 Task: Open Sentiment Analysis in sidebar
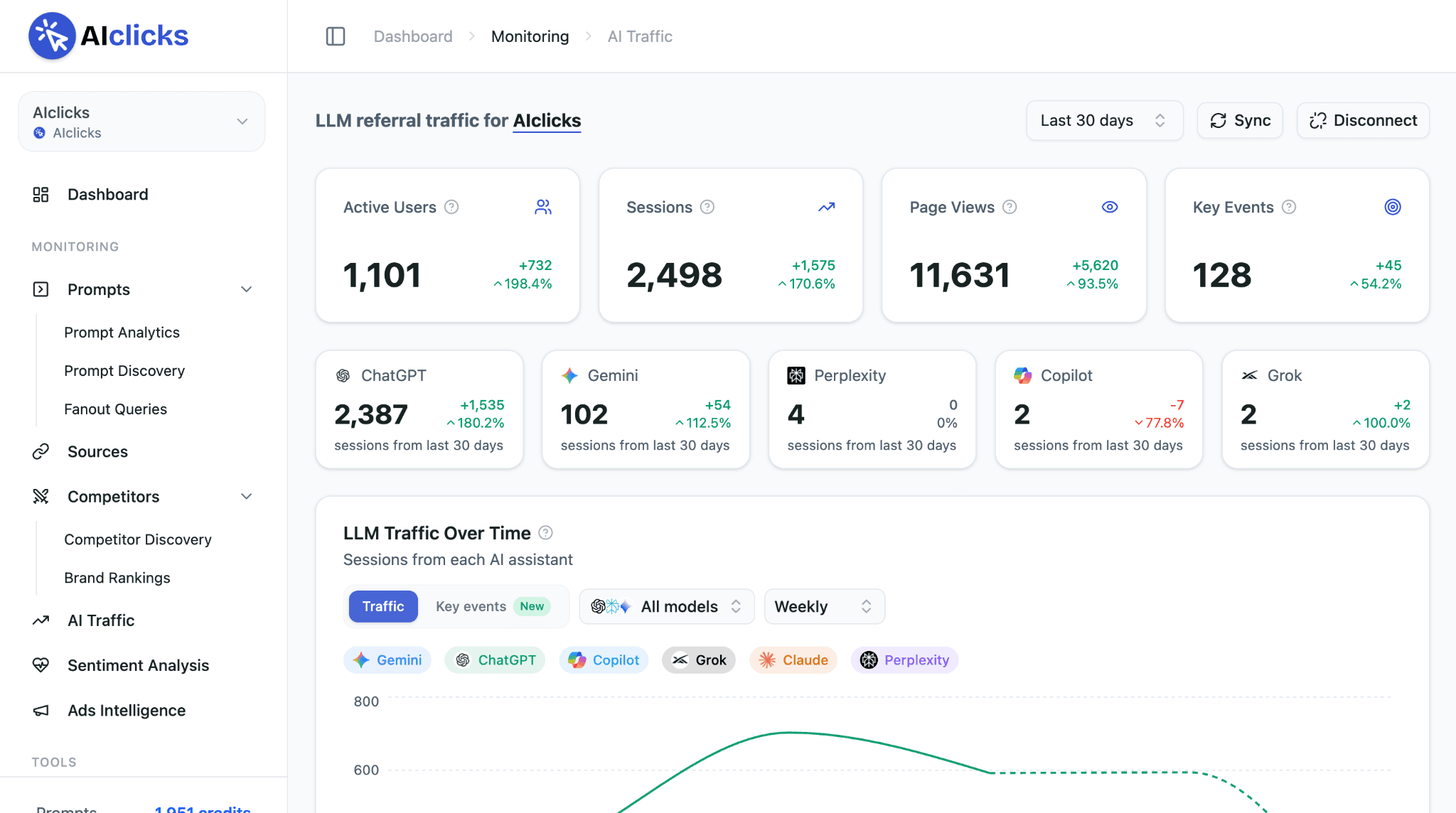click(138, 665)
